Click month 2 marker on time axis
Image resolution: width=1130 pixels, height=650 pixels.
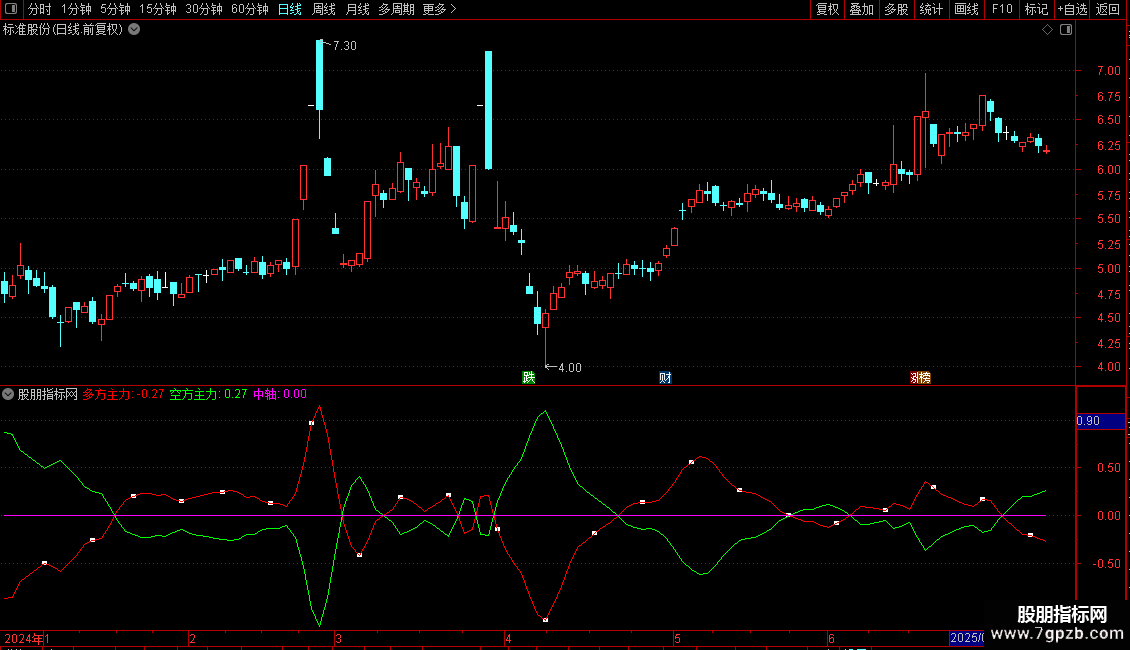click(x=192, y=638)
